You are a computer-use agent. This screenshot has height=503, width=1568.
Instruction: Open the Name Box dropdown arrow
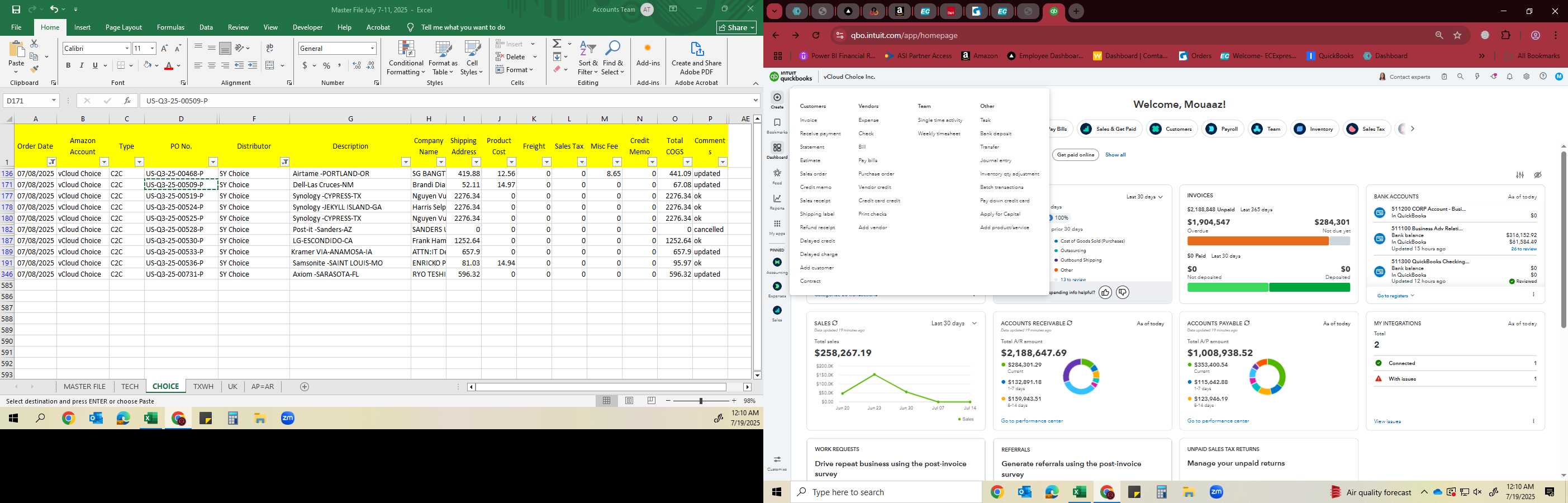click(54, 101)
